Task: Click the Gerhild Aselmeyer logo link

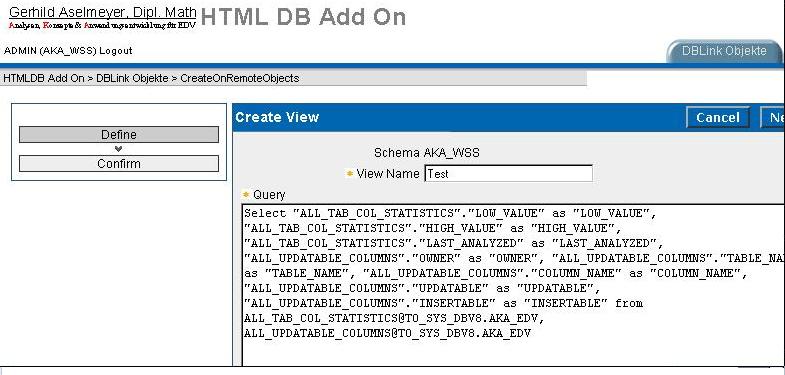Action: tap(103, 12)
